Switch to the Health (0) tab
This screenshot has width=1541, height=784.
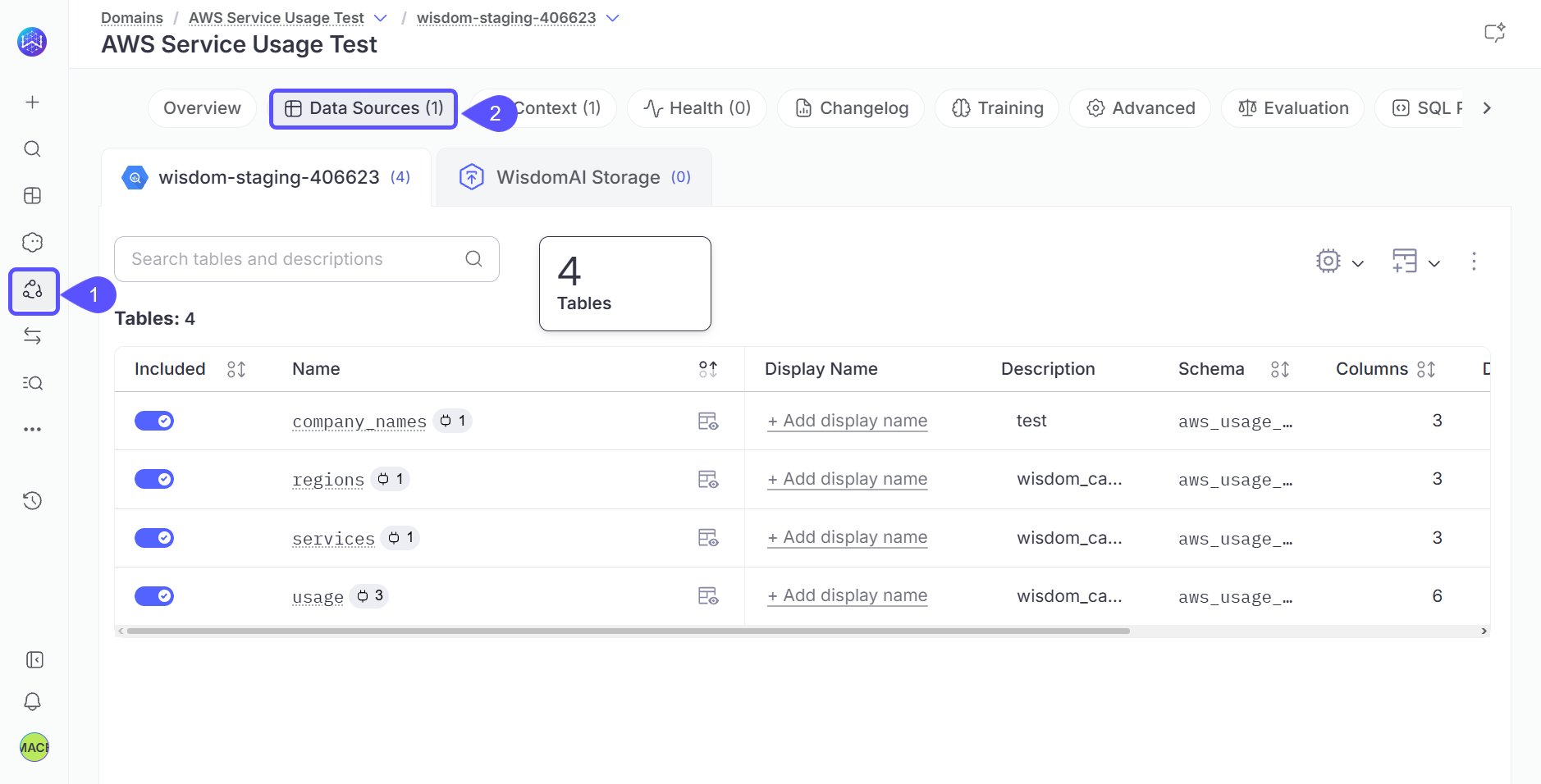point(697,108)
